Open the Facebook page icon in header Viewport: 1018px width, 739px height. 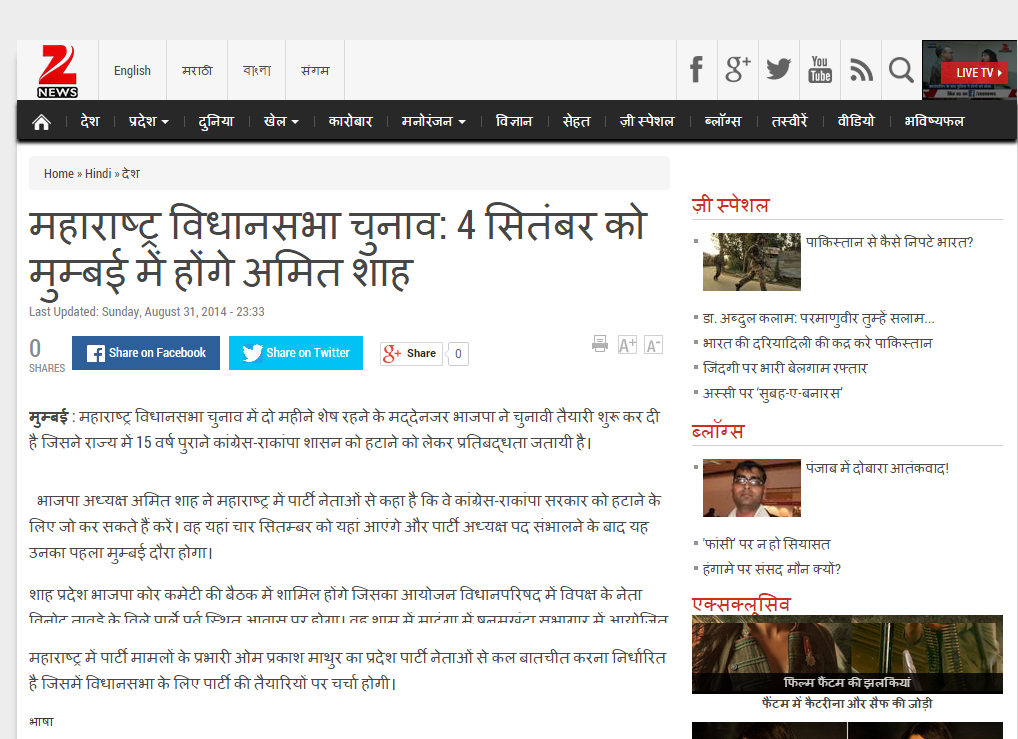coord(697,70)
